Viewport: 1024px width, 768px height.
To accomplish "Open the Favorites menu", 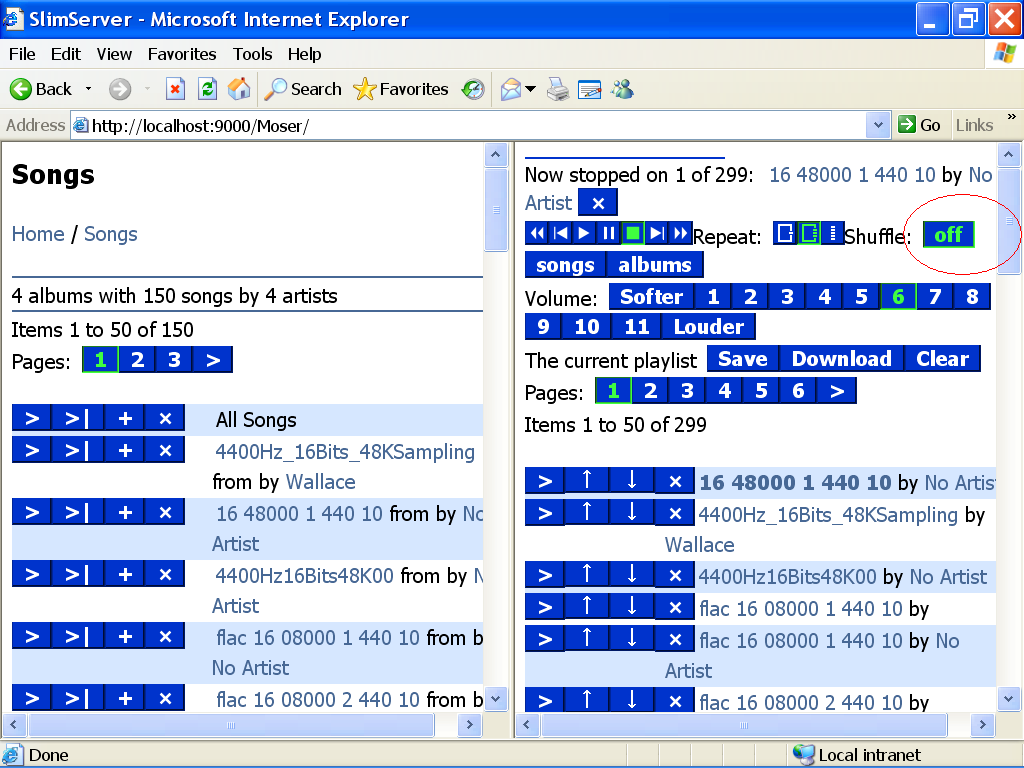I will 182,54.
